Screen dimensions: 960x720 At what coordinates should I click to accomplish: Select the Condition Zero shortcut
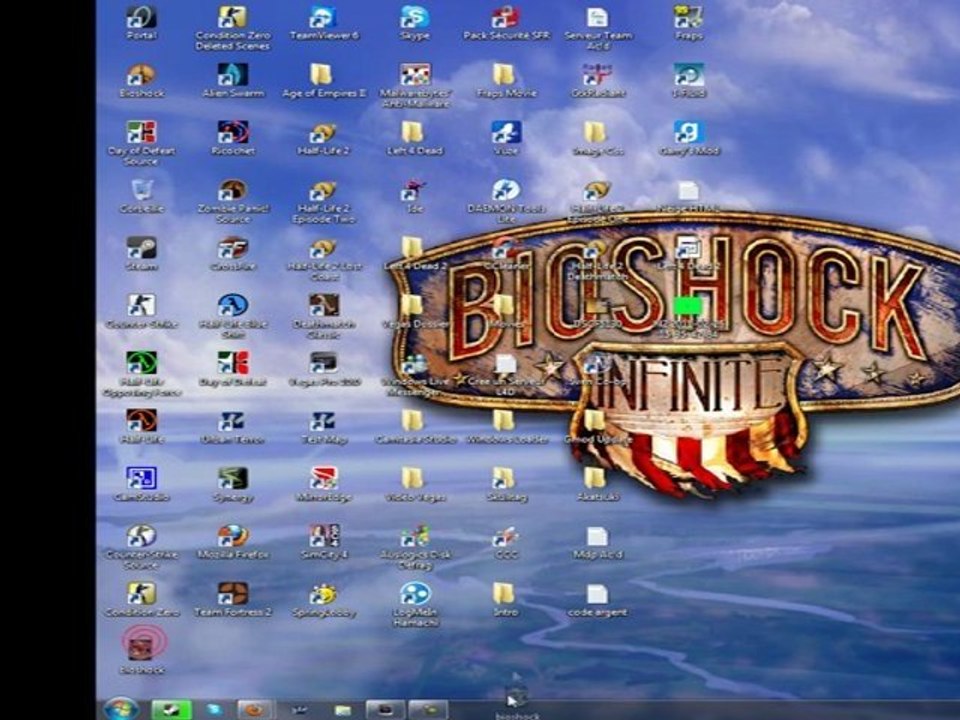[x=141, y=599]
